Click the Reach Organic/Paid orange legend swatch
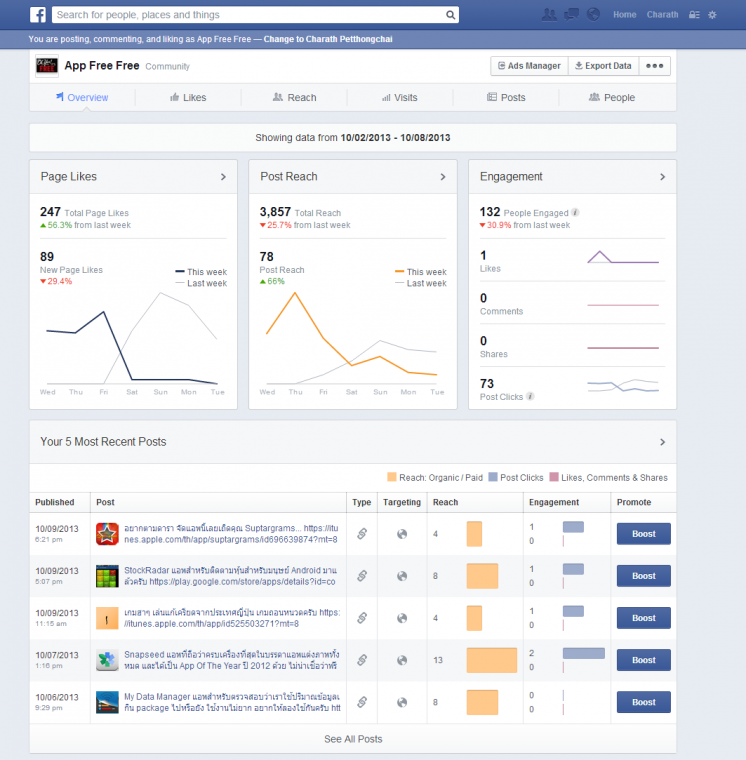This screenshot has height=760, width=746. pos(392,477)
